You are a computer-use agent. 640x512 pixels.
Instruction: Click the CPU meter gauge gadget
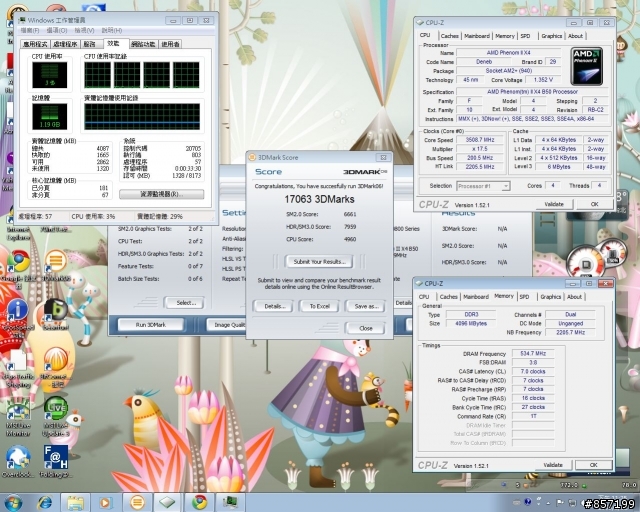point(585,264)
